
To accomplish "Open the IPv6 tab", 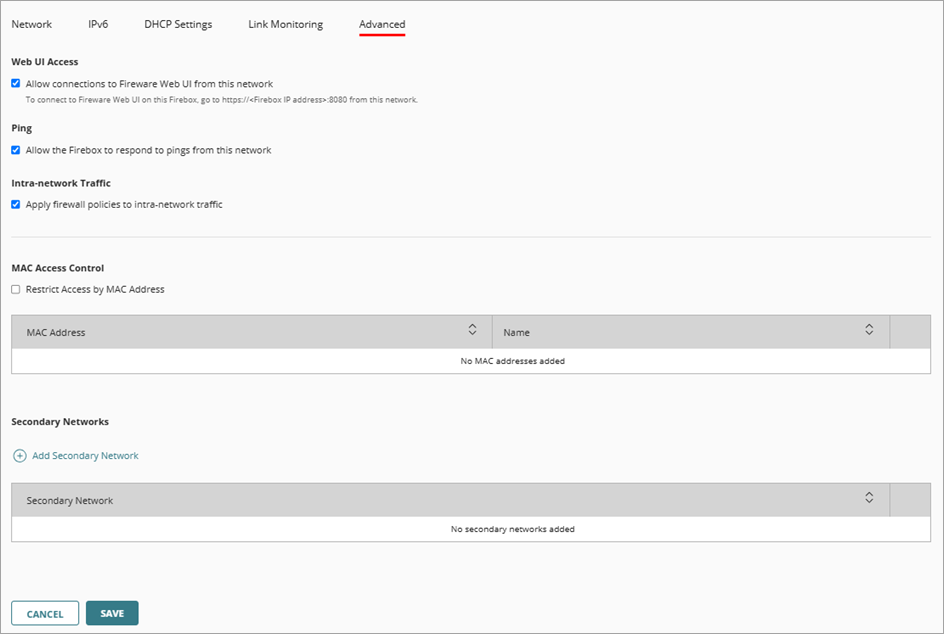I will coord(98,24).
